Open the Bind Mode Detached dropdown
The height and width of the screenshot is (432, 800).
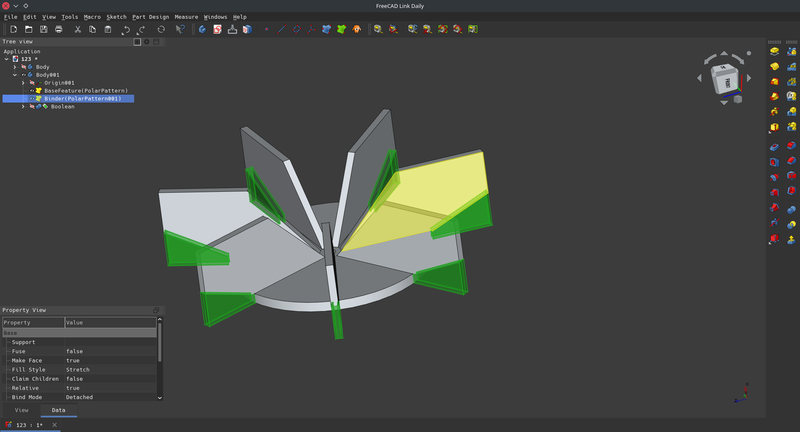pyautogui.click(x=110, y=397)
